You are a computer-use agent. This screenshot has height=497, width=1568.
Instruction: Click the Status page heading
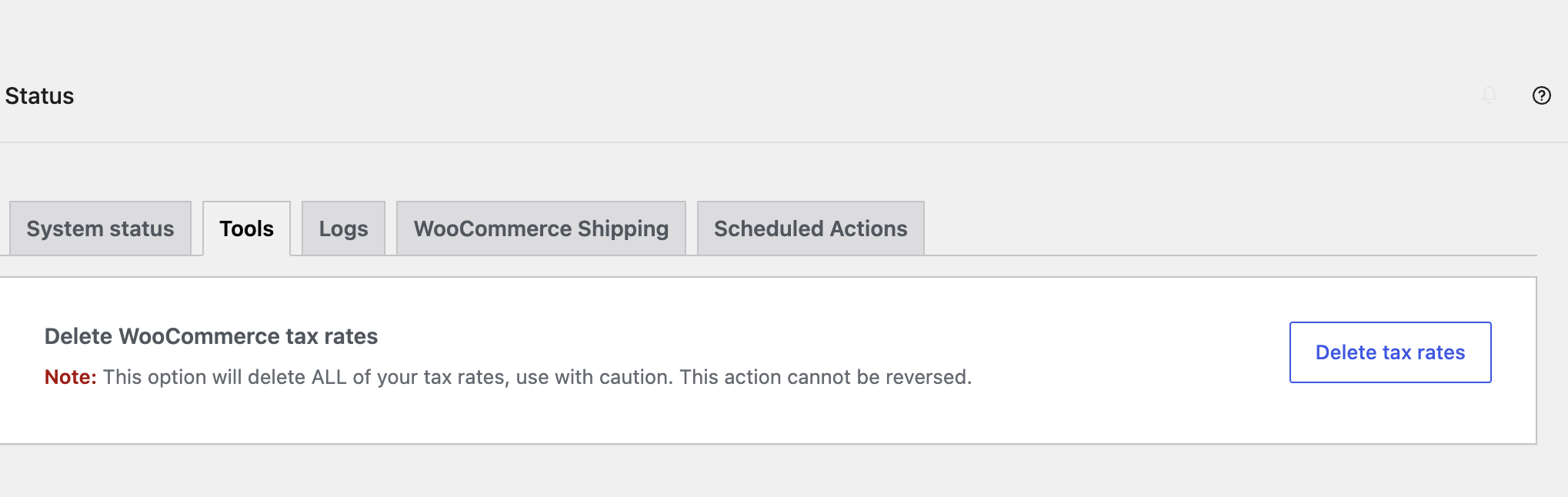pyautogui.click(x=39, y=96)
